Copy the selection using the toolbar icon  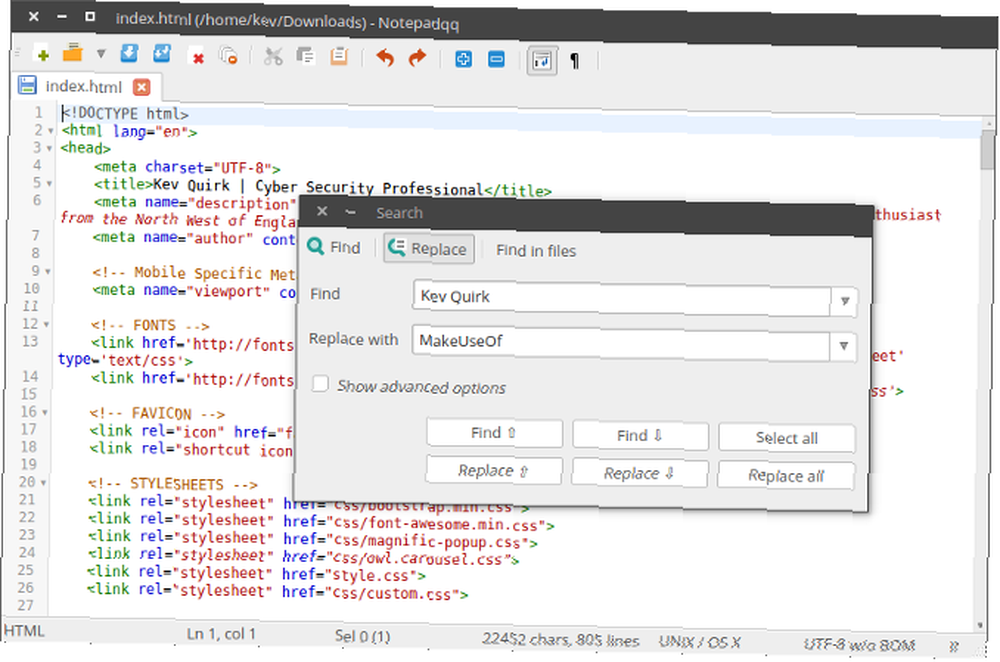pyautogui.click(x=305, y=56)
